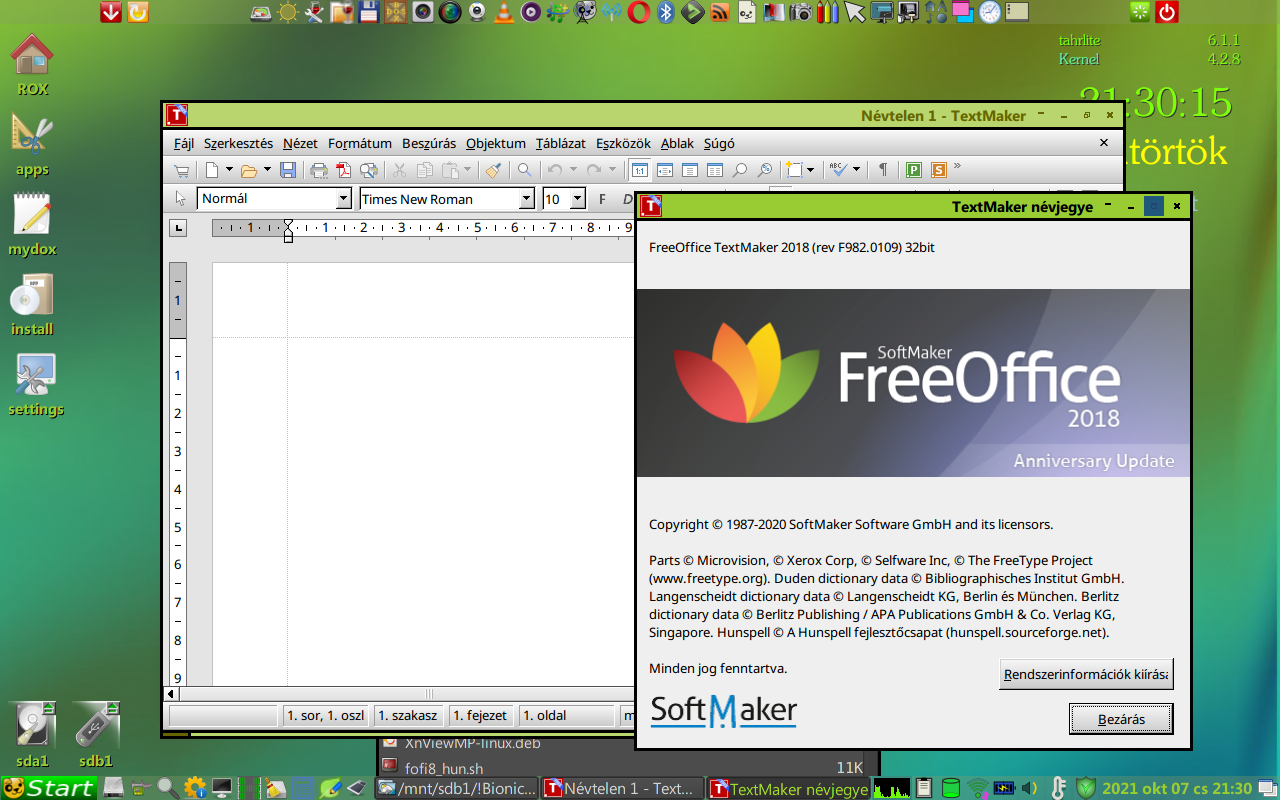Open dropdown arrow next to Paste icon
1280x800 pixels.
tap(466, 170)
